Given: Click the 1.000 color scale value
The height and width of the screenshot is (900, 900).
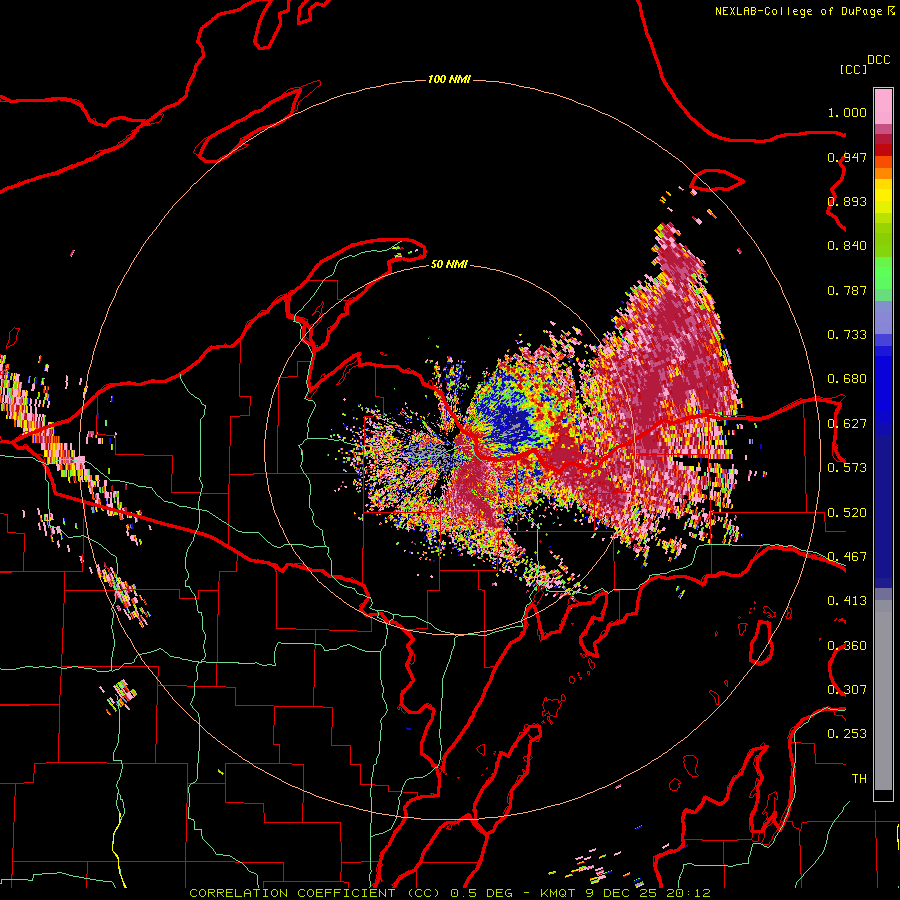Looking at the screenshot, I should click(847, 112).
